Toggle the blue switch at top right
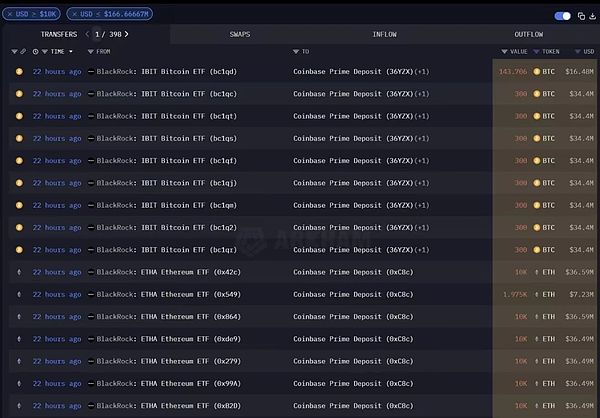Screen dimensions: 600x418 pyautogui.click(x=563, y=16)
